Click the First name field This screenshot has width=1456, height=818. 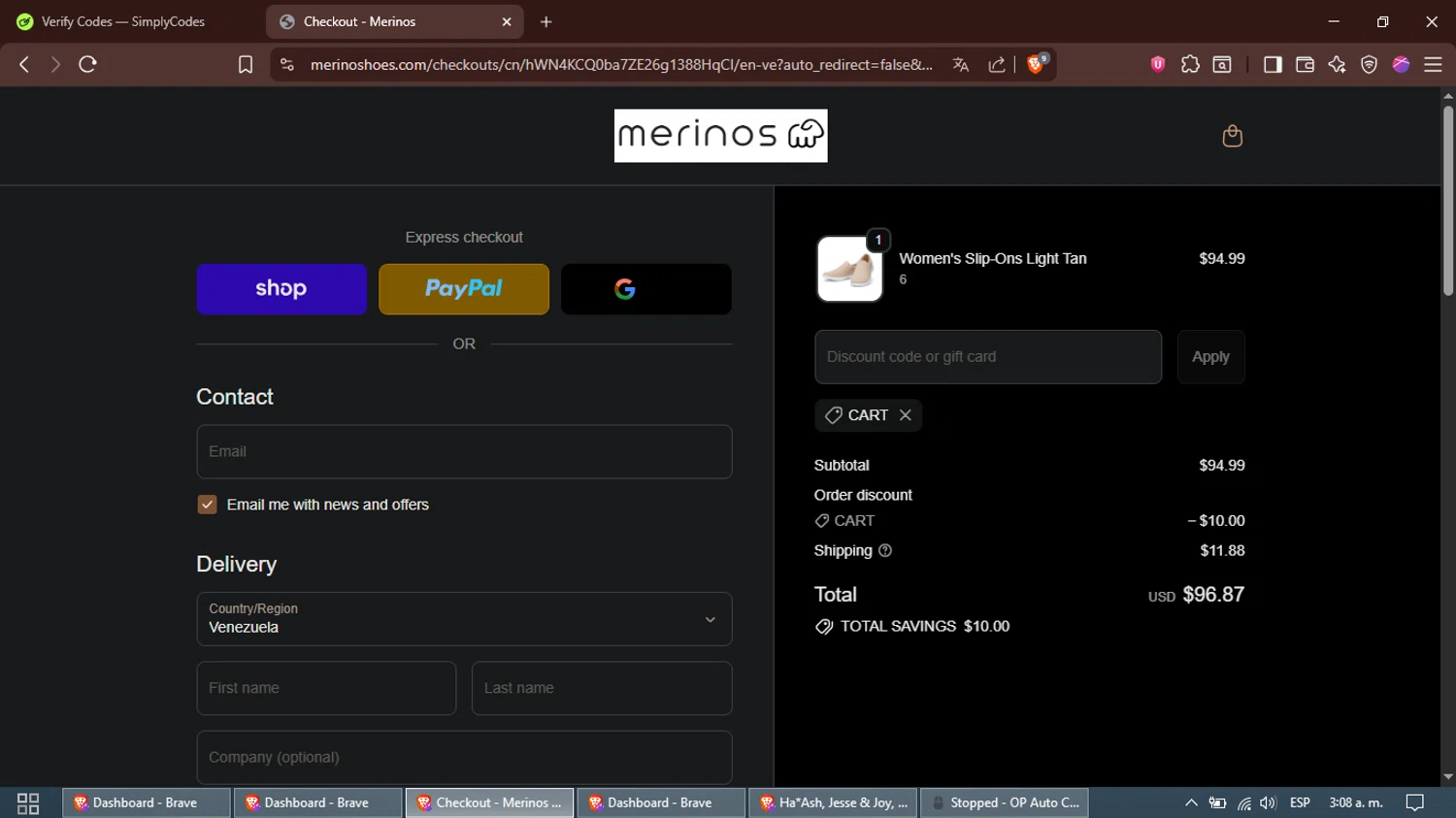click(326, 688)
